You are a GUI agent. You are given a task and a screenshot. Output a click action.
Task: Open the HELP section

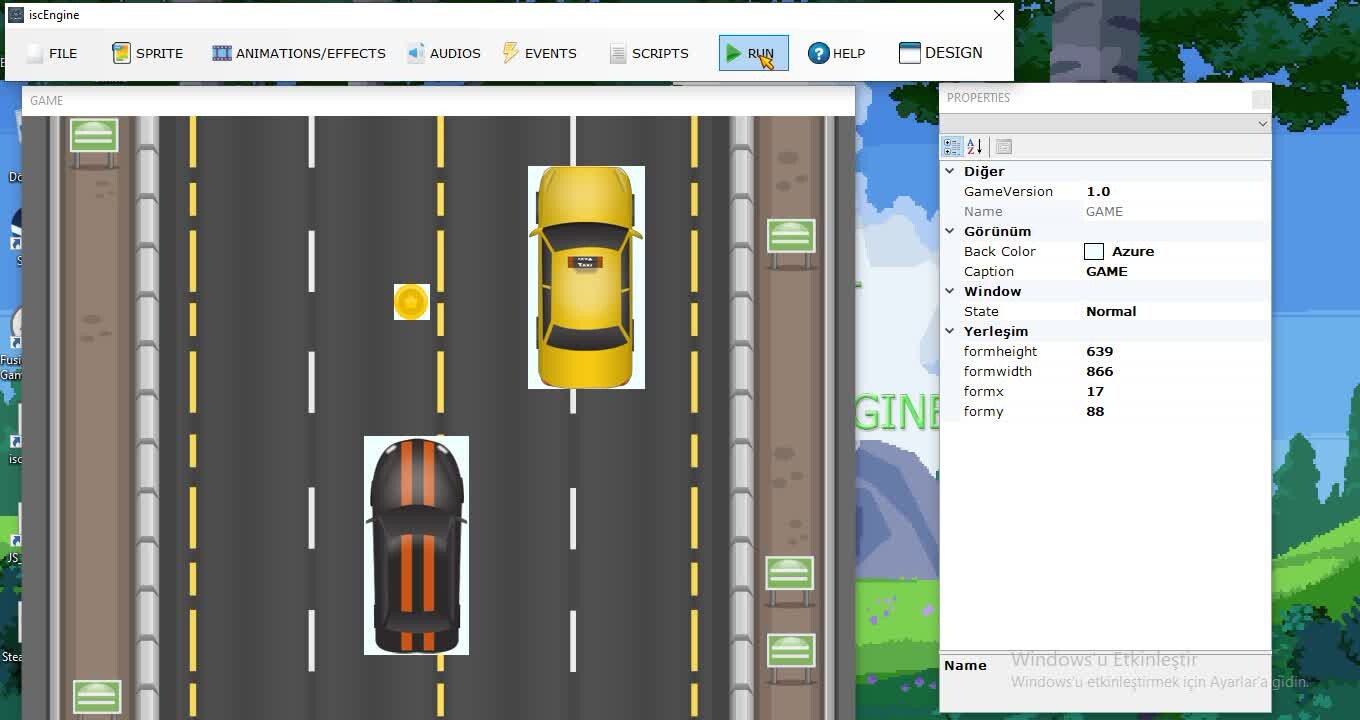click(x=837, y=54)
